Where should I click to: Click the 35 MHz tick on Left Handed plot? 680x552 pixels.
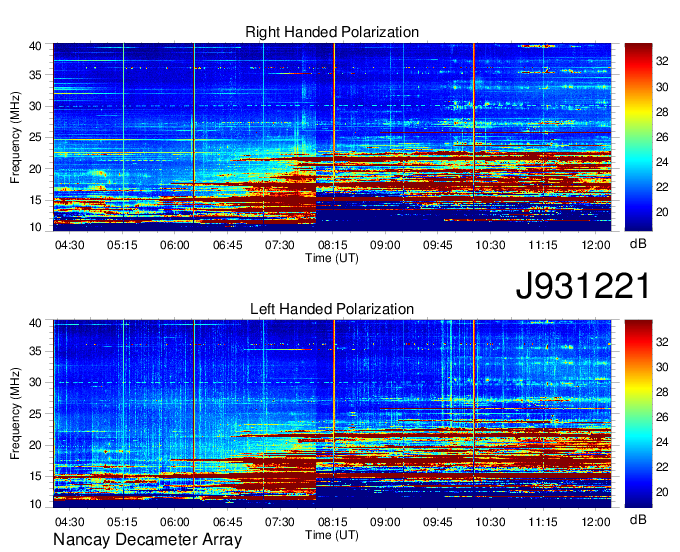click(x=35, y=351)
